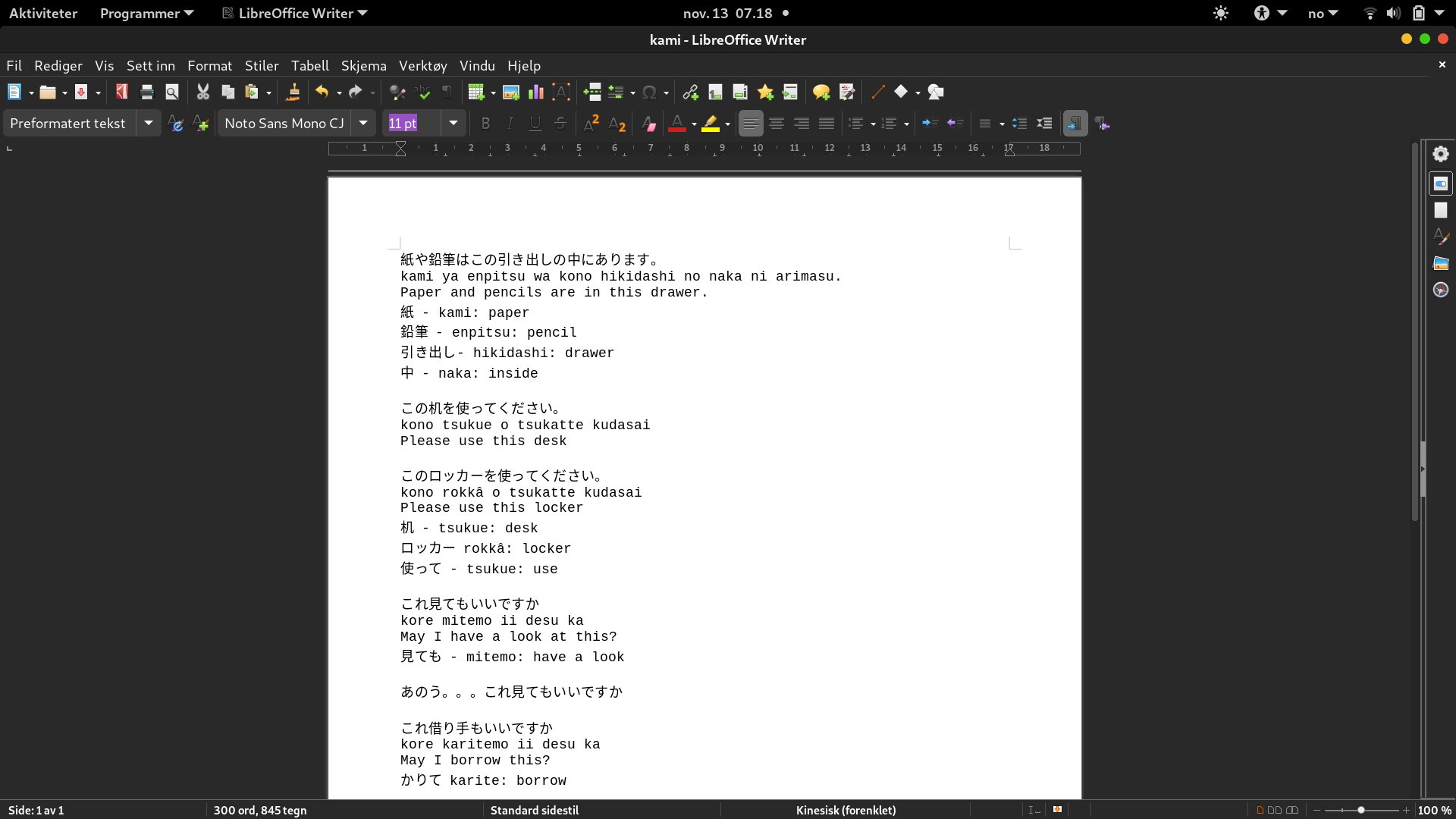Toggle Formatting Marks pilcrow
Viewport: 1456px width, 819px height.
coord(447,93)
